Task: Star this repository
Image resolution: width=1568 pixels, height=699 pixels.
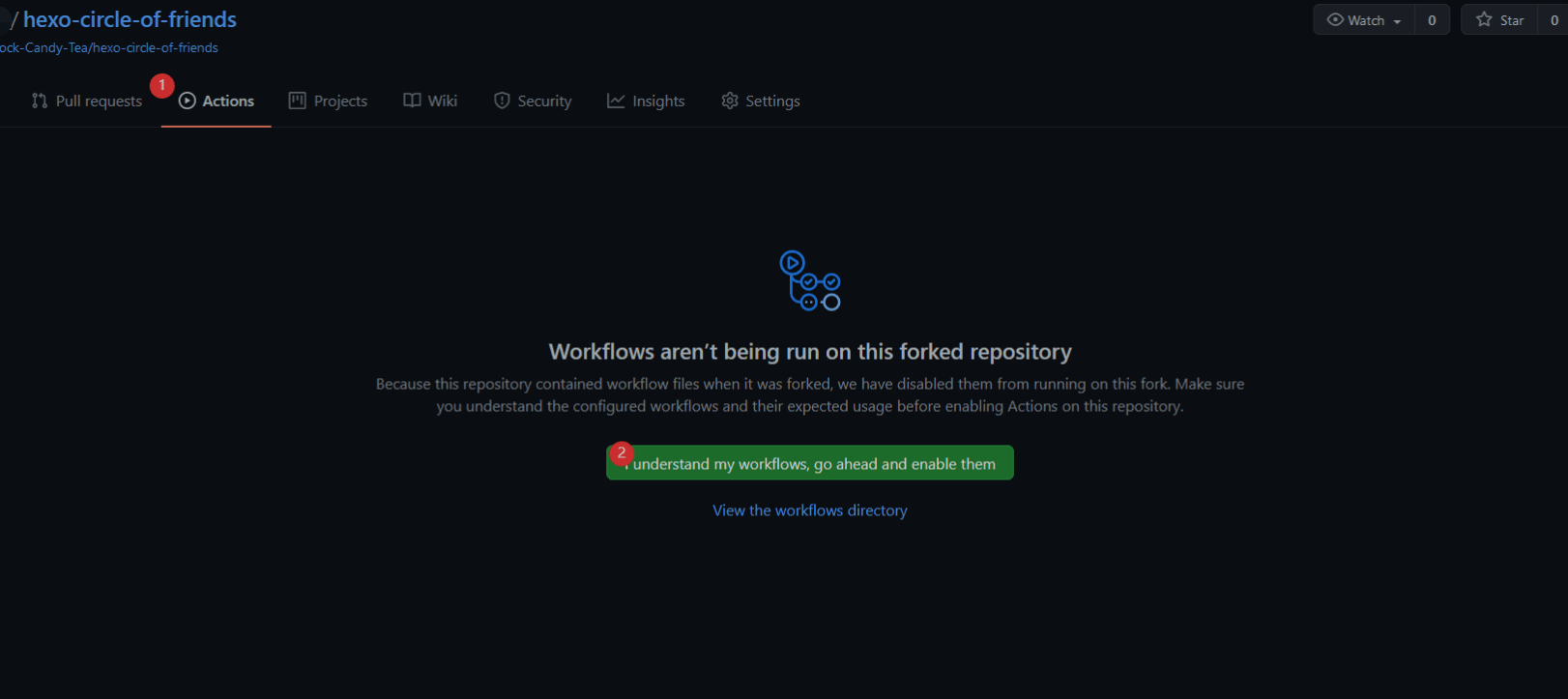Action: [1499, 19]
